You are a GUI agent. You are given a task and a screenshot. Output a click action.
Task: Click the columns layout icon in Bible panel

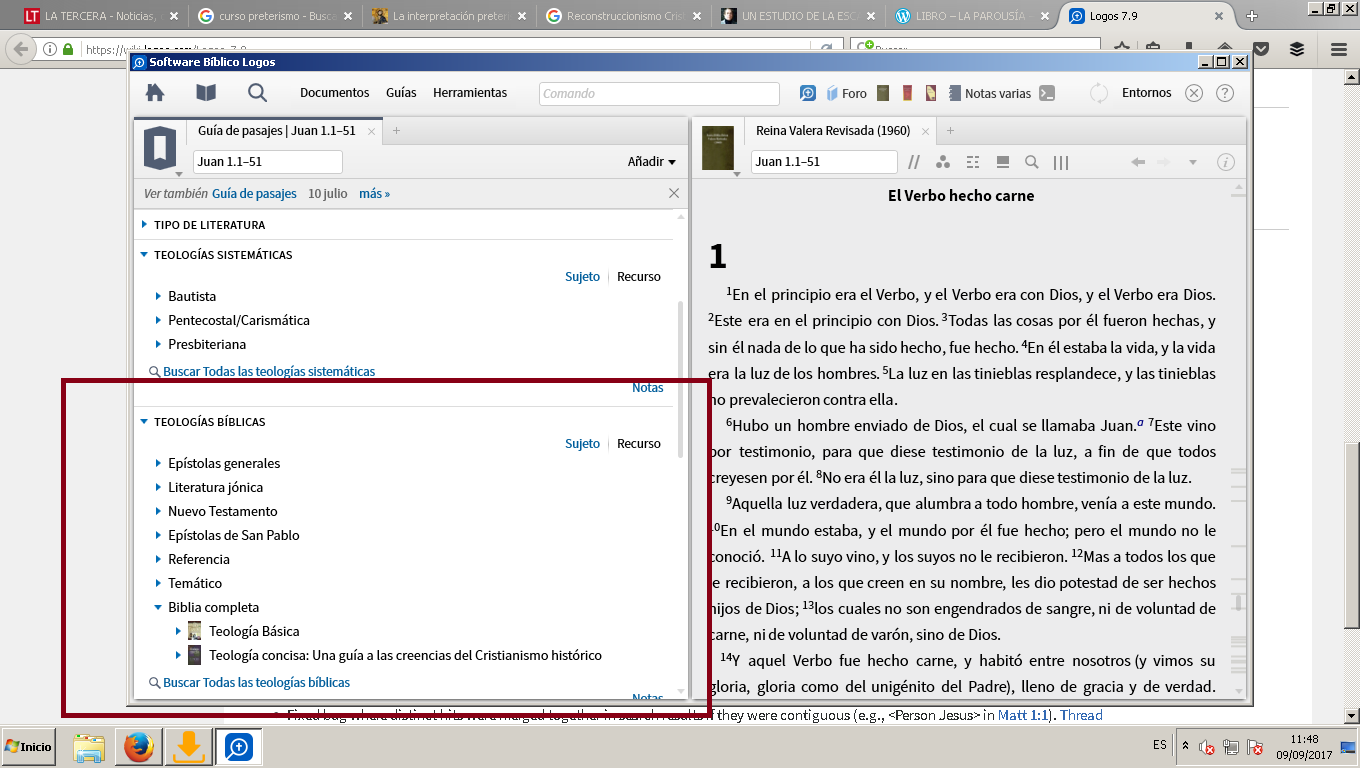[1061, 162]
